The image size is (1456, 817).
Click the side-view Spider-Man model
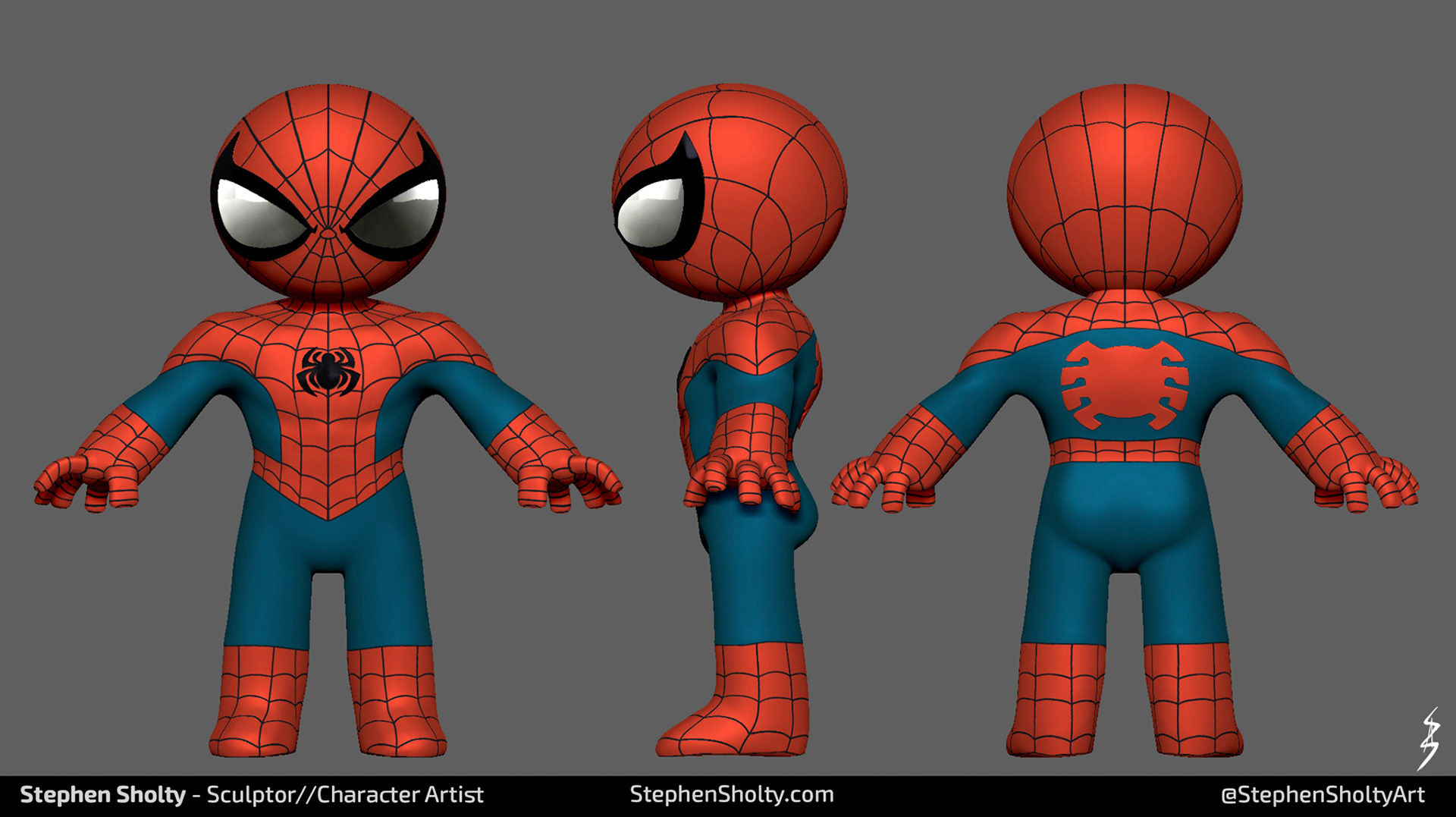tap(728, 421)
